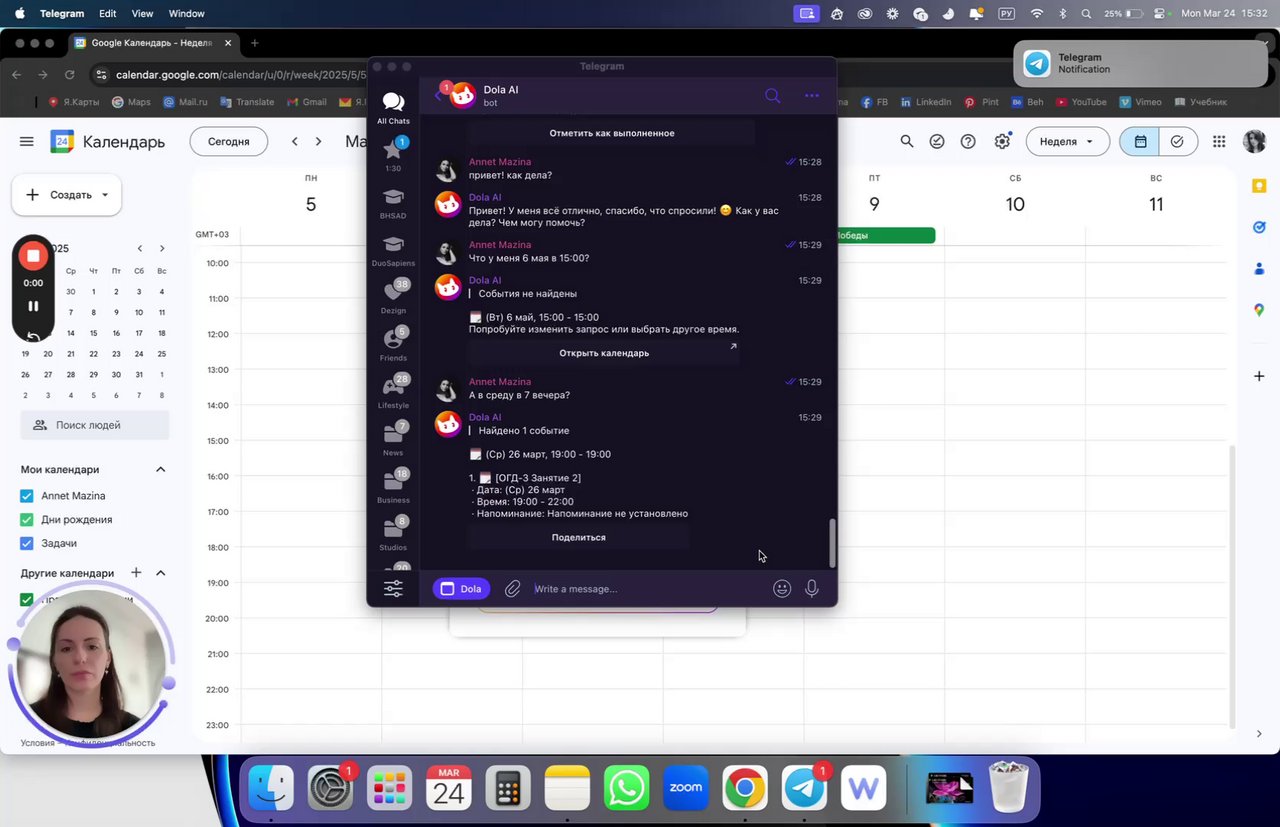
Task: Collapse the Другие календари section
Action: [x=160, y=573]
